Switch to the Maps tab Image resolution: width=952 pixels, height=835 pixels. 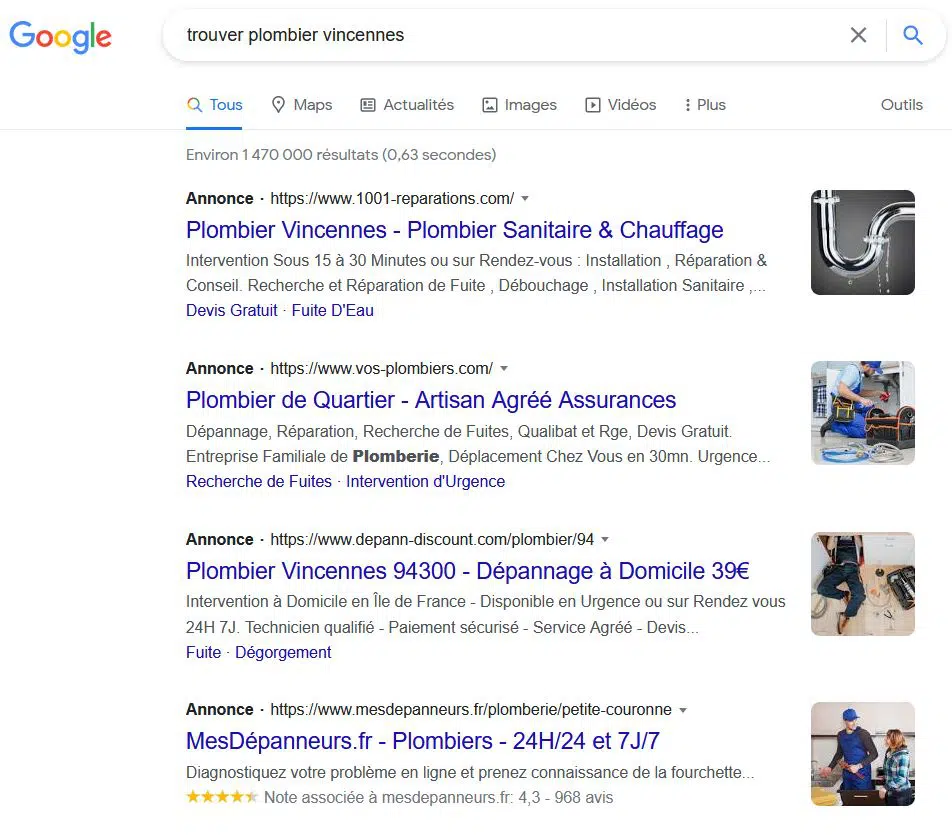click(x=302, y=105)
